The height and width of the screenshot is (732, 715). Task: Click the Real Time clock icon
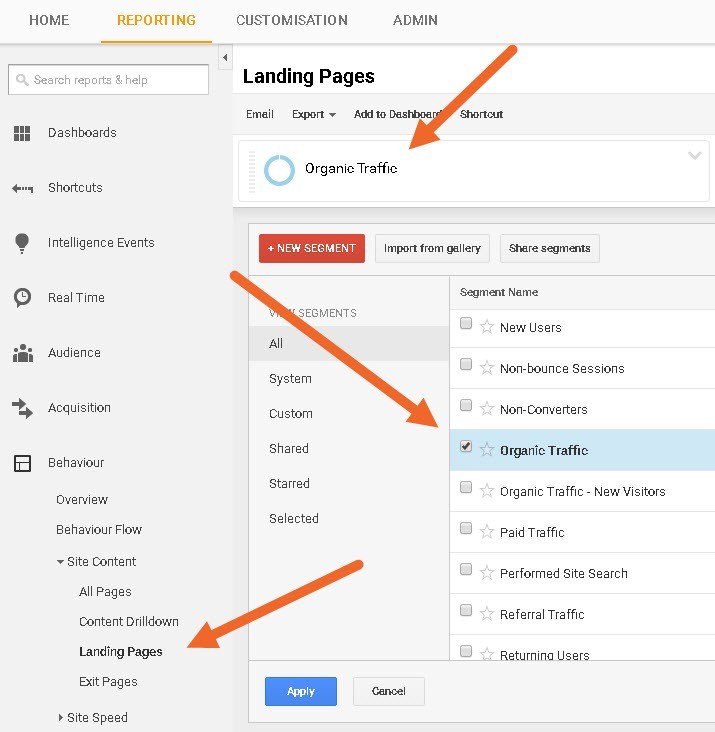tap(22, 298)
